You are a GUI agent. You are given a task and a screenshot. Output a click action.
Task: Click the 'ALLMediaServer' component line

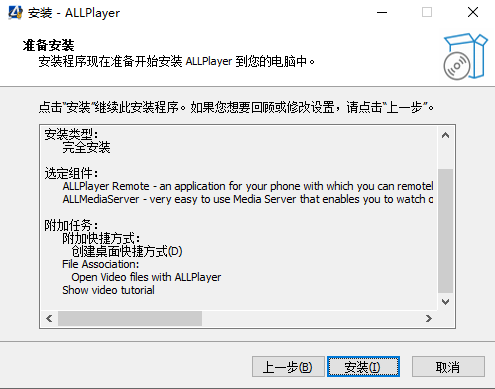[248, 199]
